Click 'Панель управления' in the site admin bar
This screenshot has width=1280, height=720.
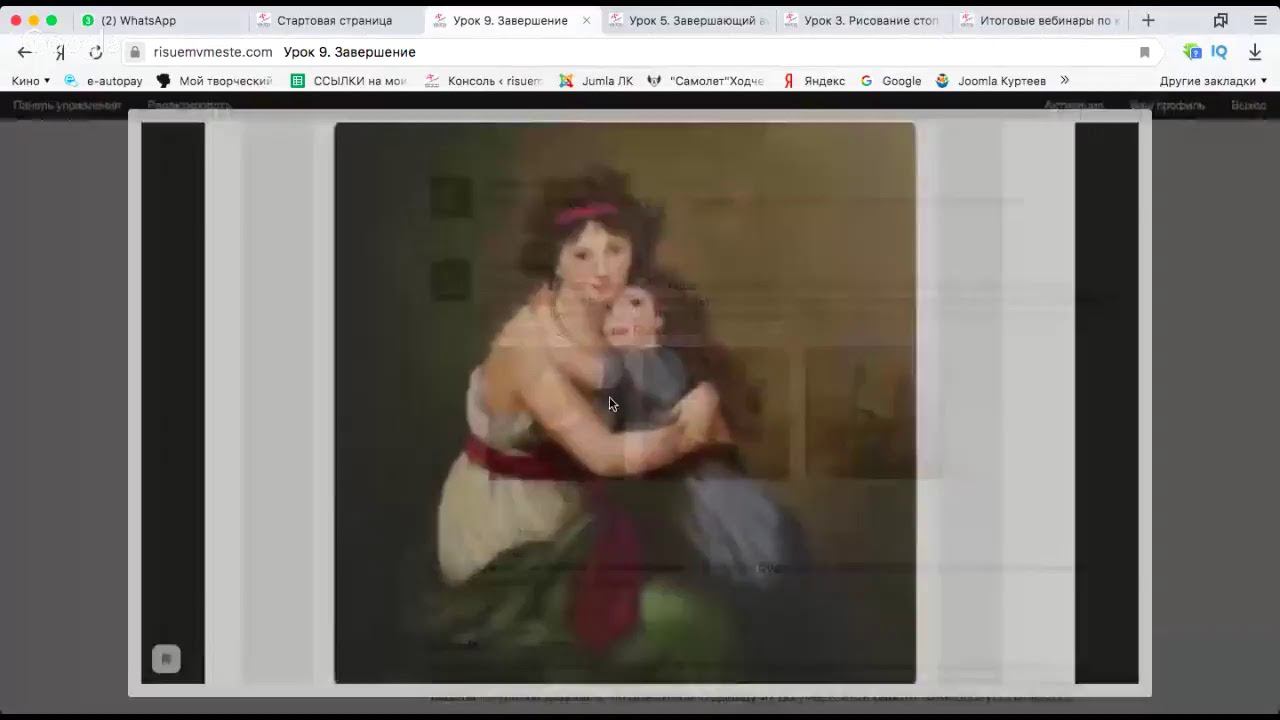(x=67, y=105)
